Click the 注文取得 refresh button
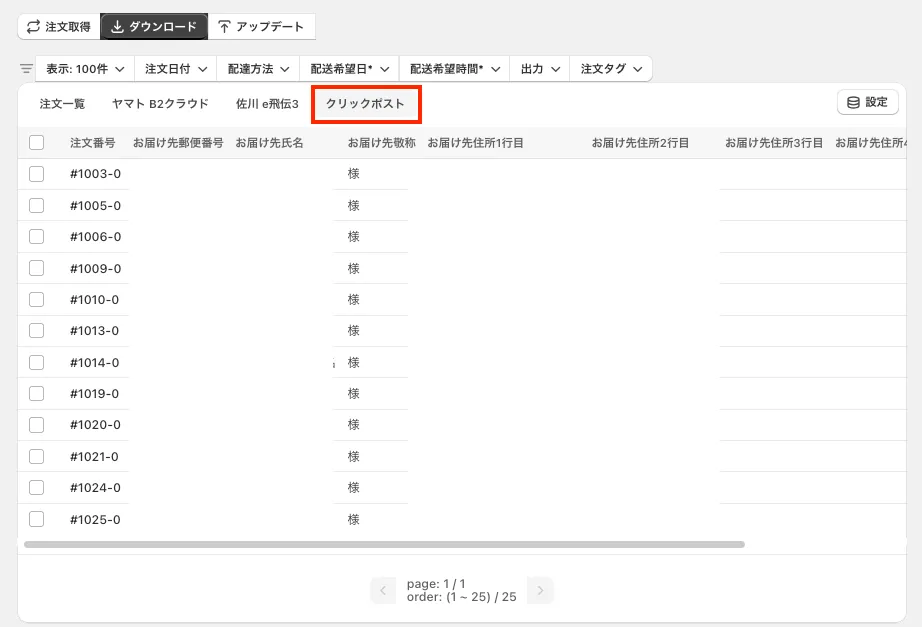Screen dimensions: 922x627 pyautogui.click(x=58, y=27)
